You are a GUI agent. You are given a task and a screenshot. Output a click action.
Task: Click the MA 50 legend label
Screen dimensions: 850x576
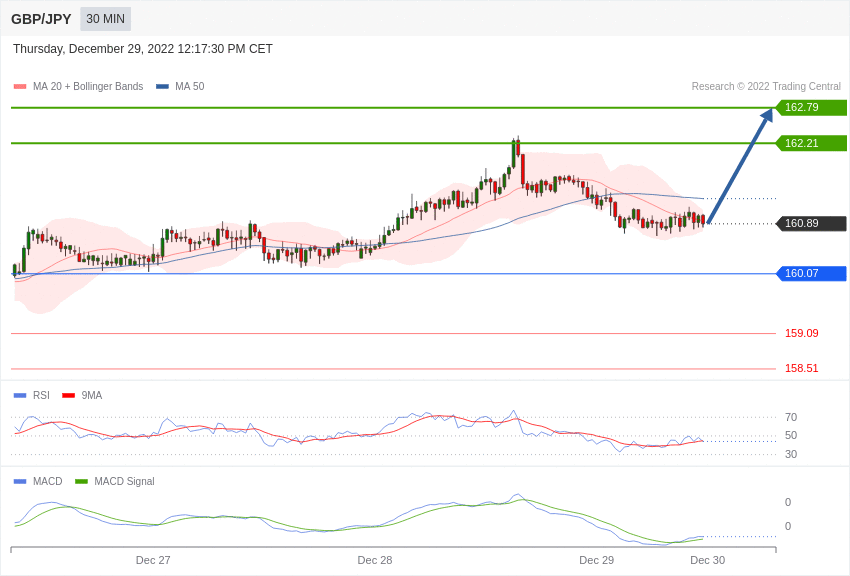[x=190, y=86]
